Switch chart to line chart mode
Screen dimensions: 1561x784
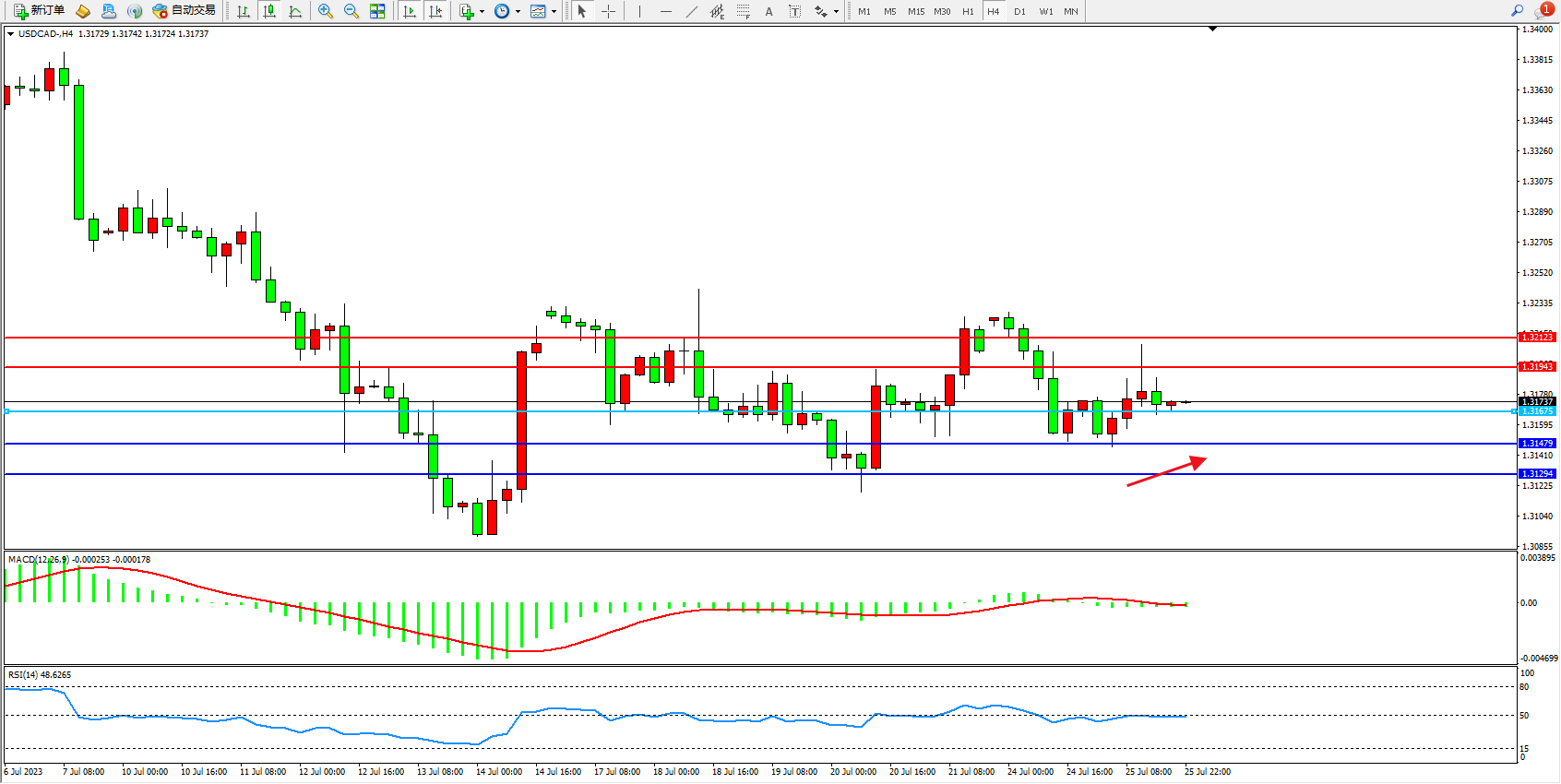(295, 11)
